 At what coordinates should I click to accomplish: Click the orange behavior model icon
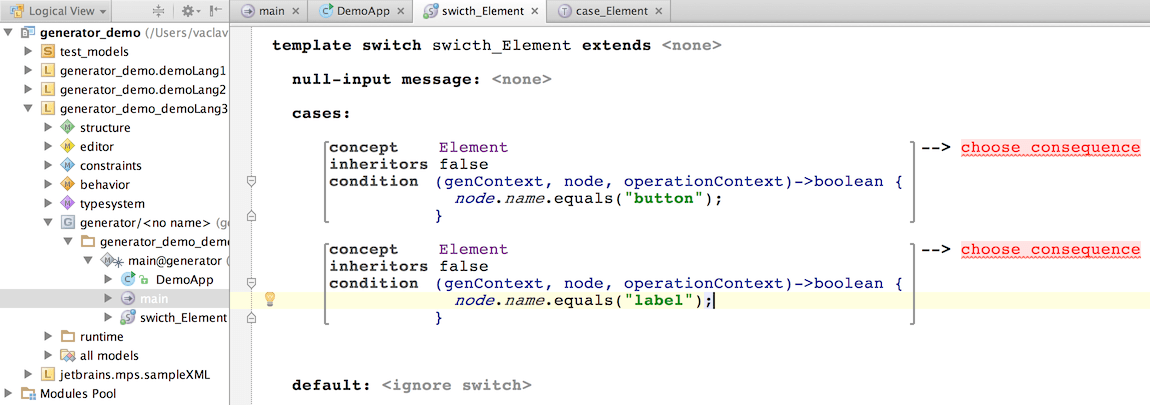(68, 185)
